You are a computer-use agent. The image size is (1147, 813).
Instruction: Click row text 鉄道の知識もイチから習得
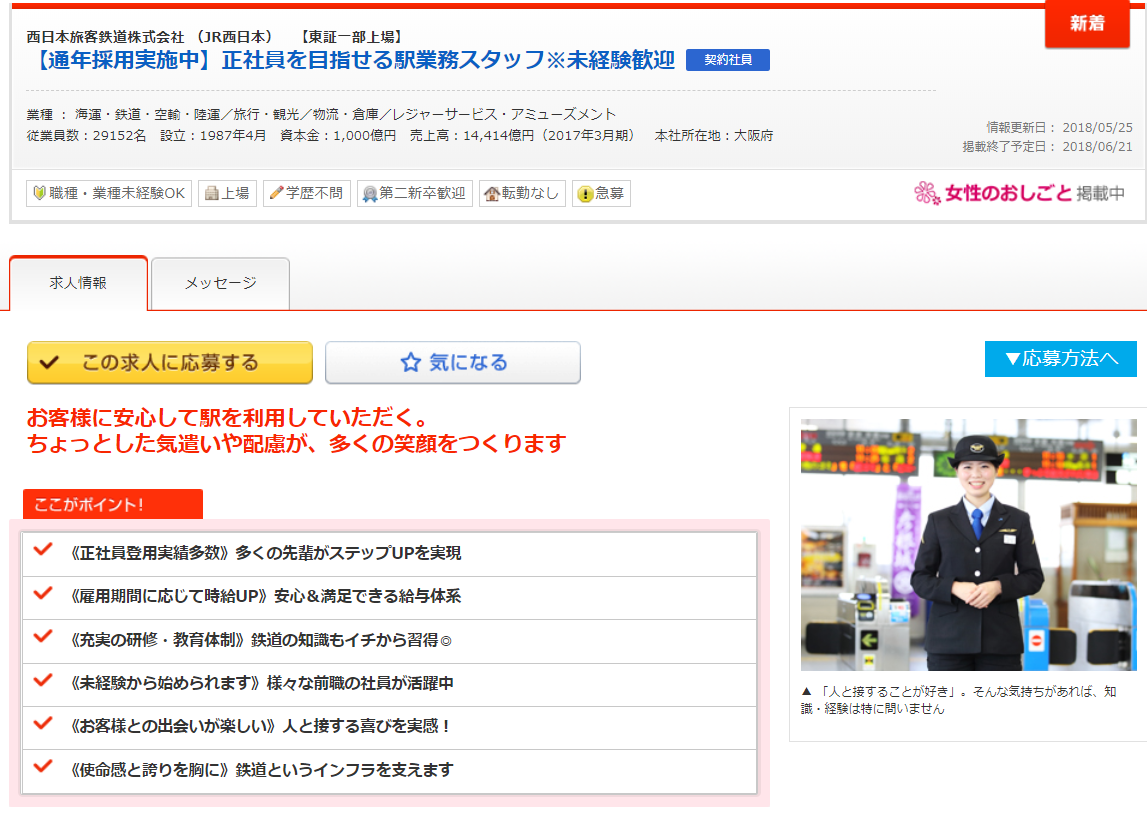coord(351,640)
